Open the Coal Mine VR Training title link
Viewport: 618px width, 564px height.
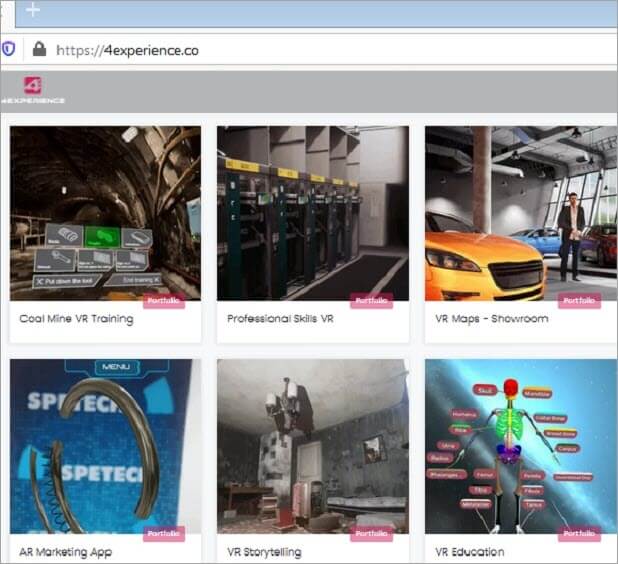pos(76,319)
